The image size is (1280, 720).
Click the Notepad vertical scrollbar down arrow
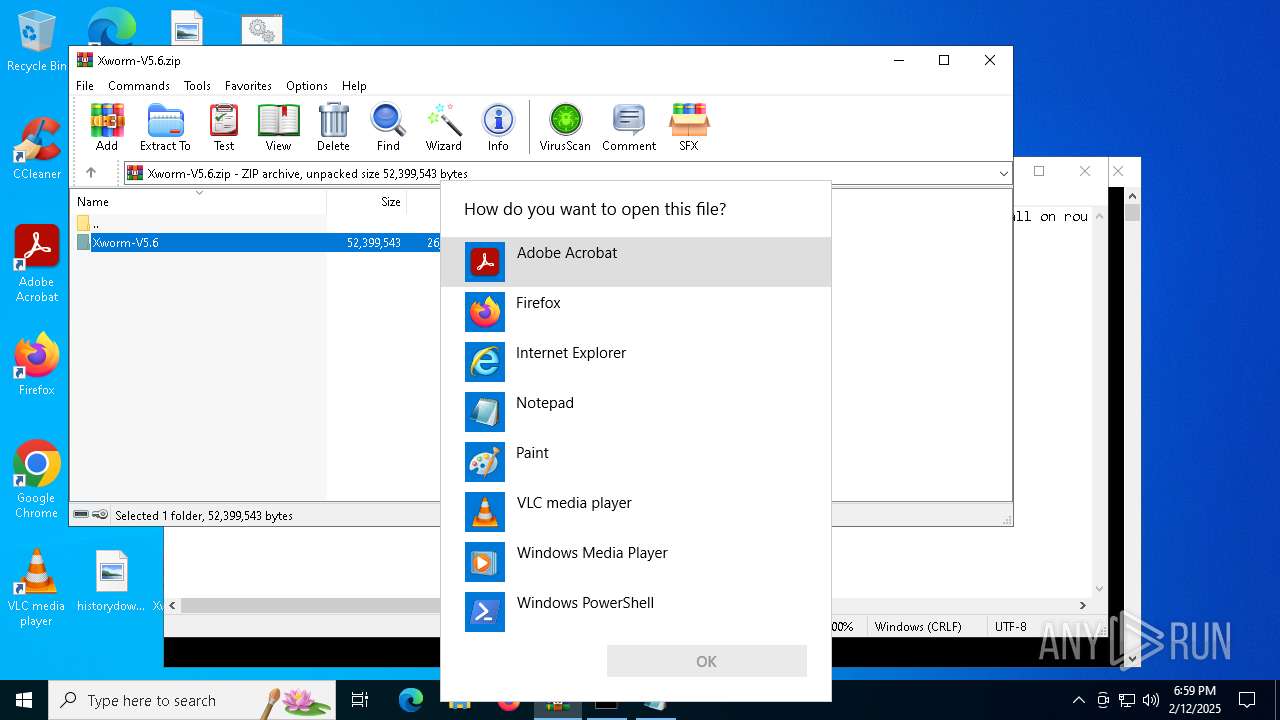pos(1100,589)
